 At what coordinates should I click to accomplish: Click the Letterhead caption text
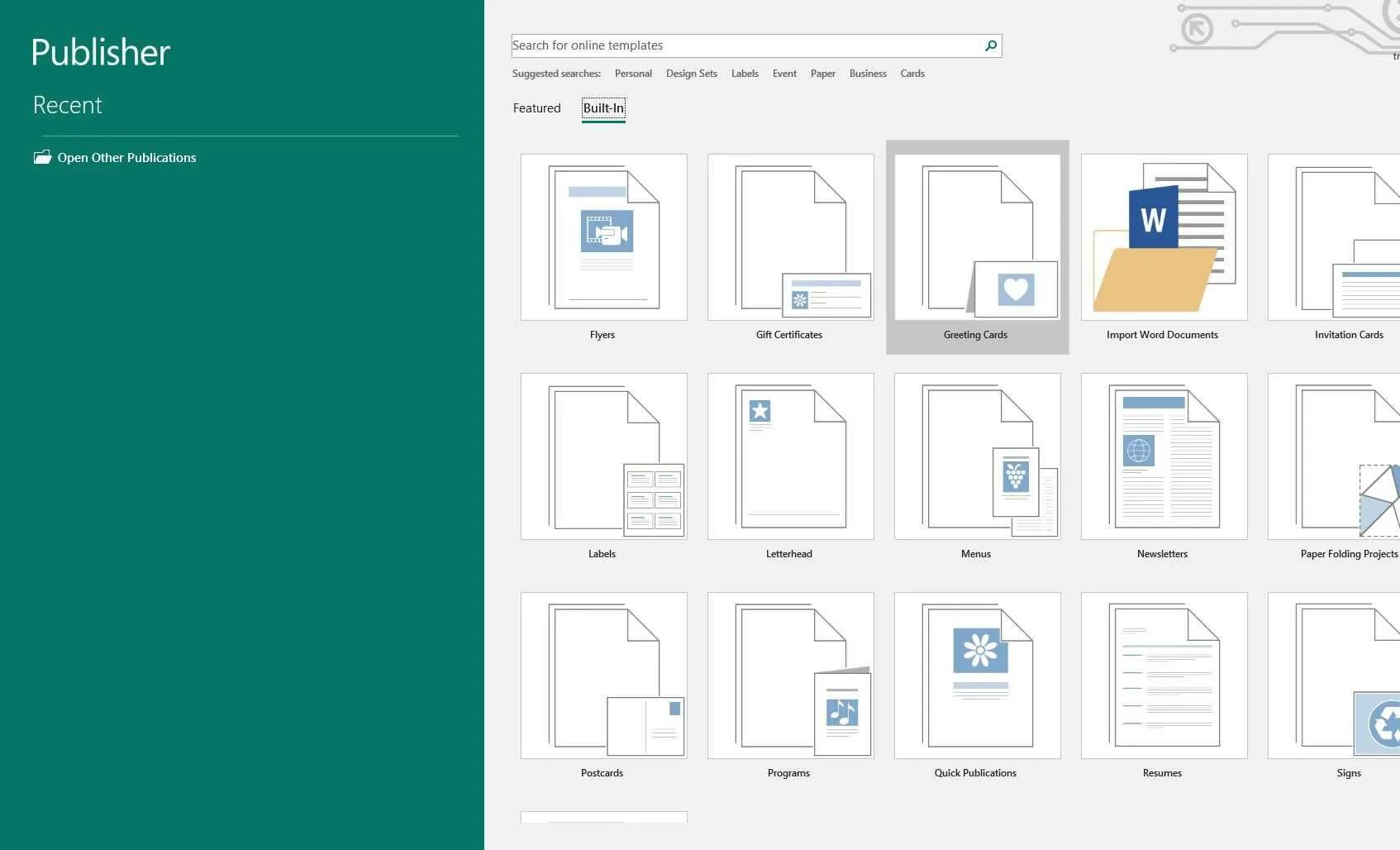point(789,554)
